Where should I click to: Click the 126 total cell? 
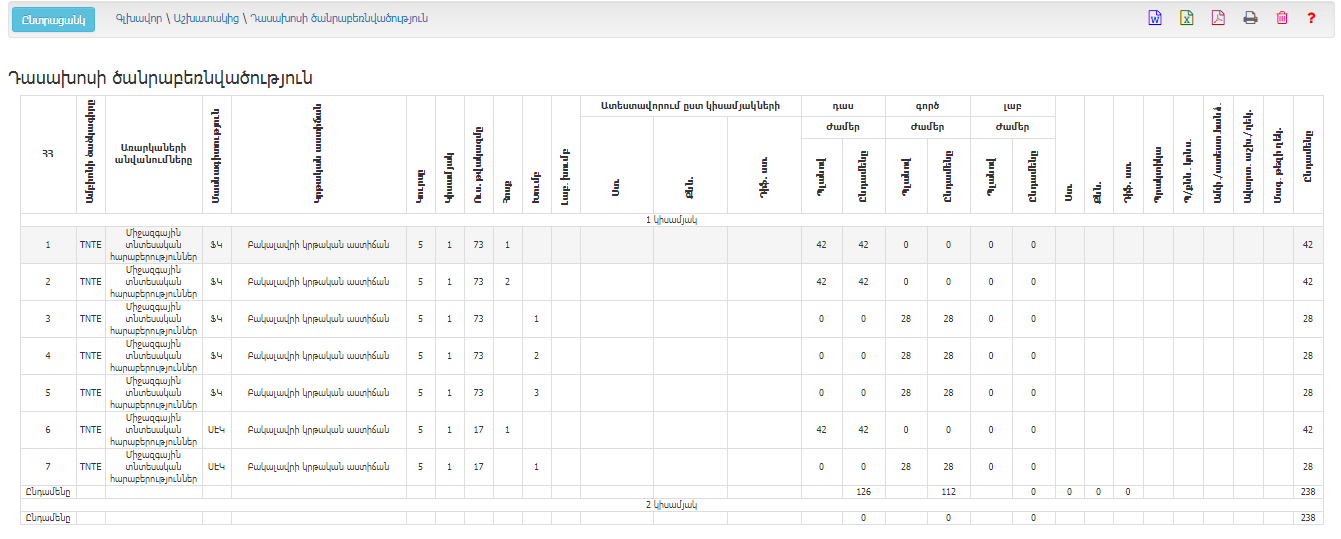coord(863,492)
